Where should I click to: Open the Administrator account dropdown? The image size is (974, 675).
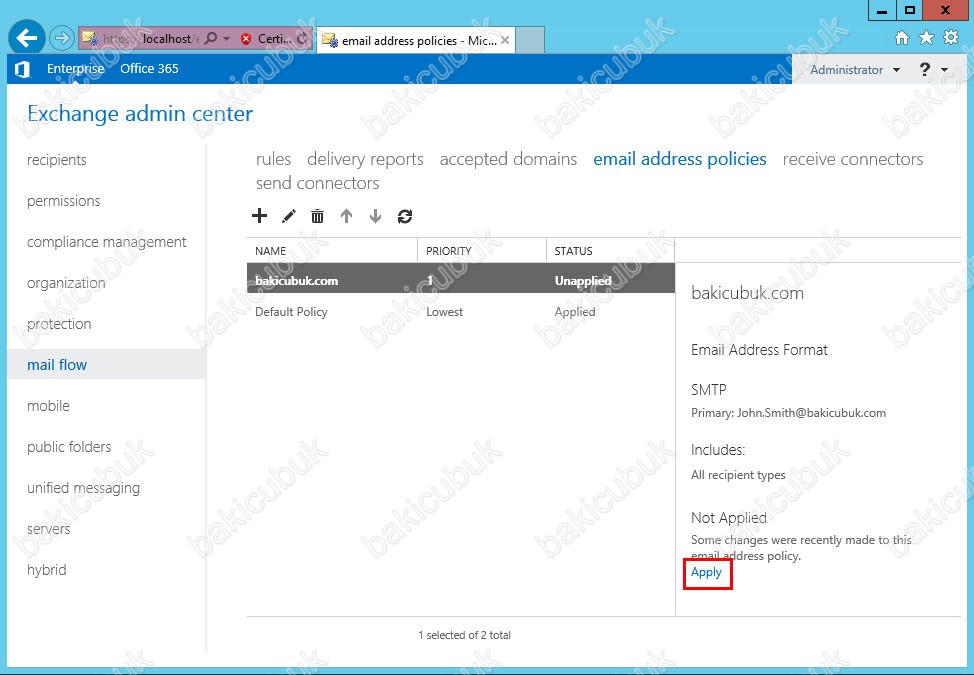click(x=855, y=70)
